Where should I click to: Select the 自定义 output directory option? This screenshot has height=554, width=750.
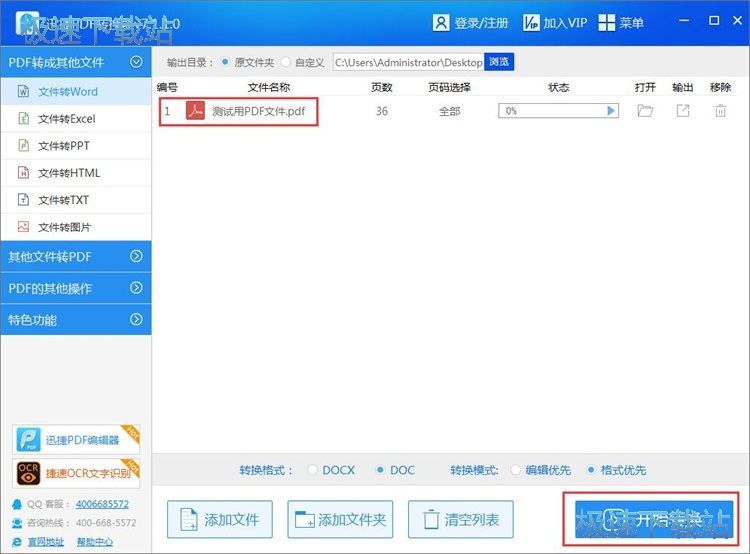[286, 62]
